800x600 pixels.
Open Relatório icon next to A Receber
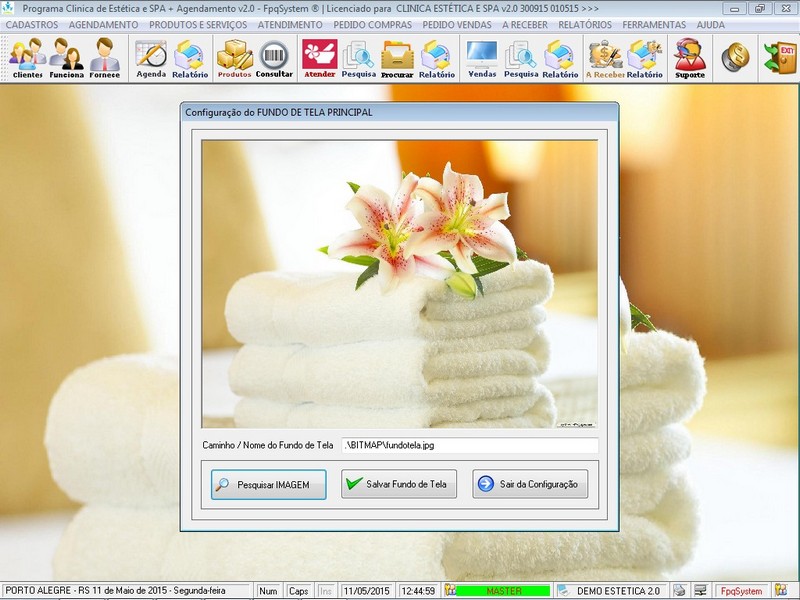click(x=644, y=59)
